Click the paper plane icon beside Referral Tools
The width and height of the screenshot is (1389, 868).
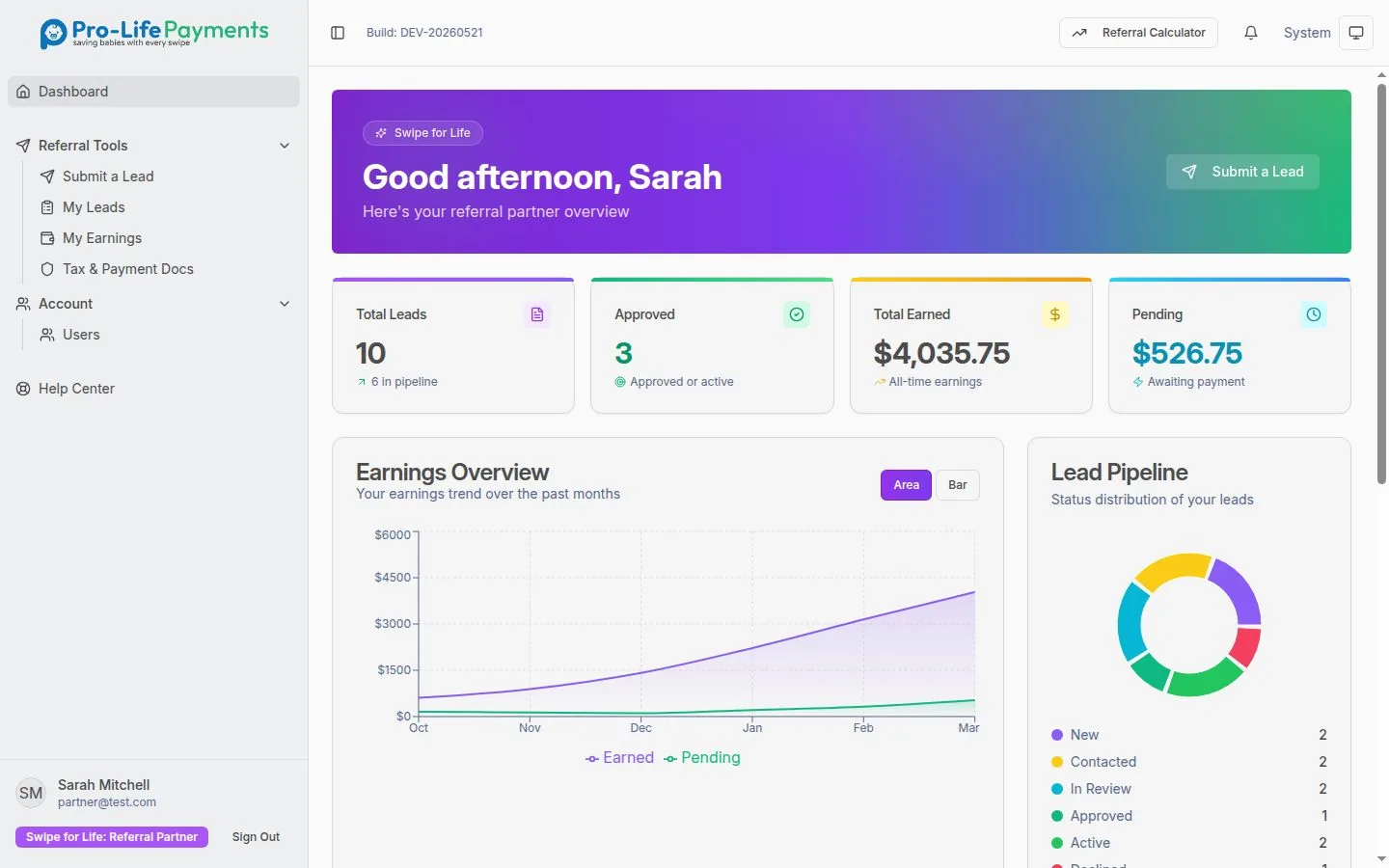point(23,146)
